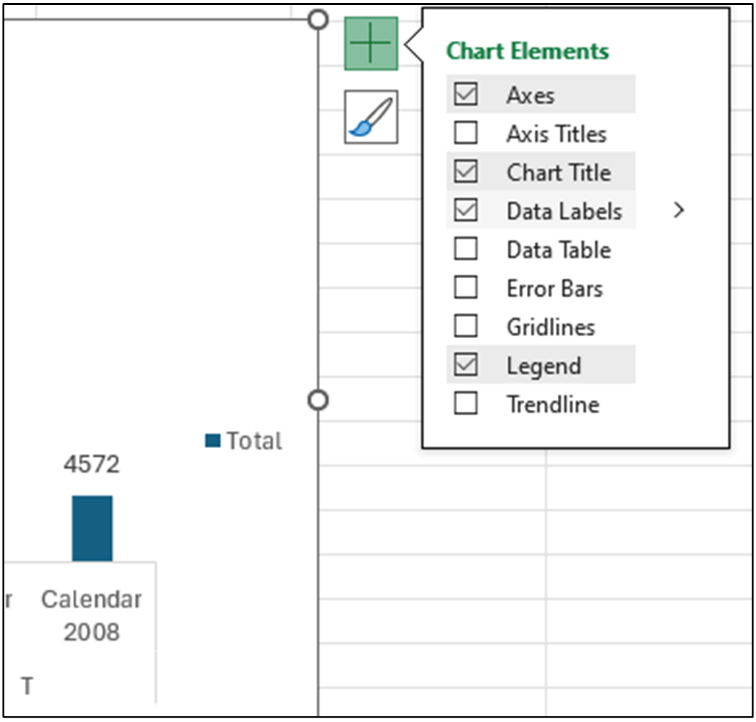Click the chart's top-right corner resize handle
This screenshot has height=722, width=756.
tap(318, 20)
